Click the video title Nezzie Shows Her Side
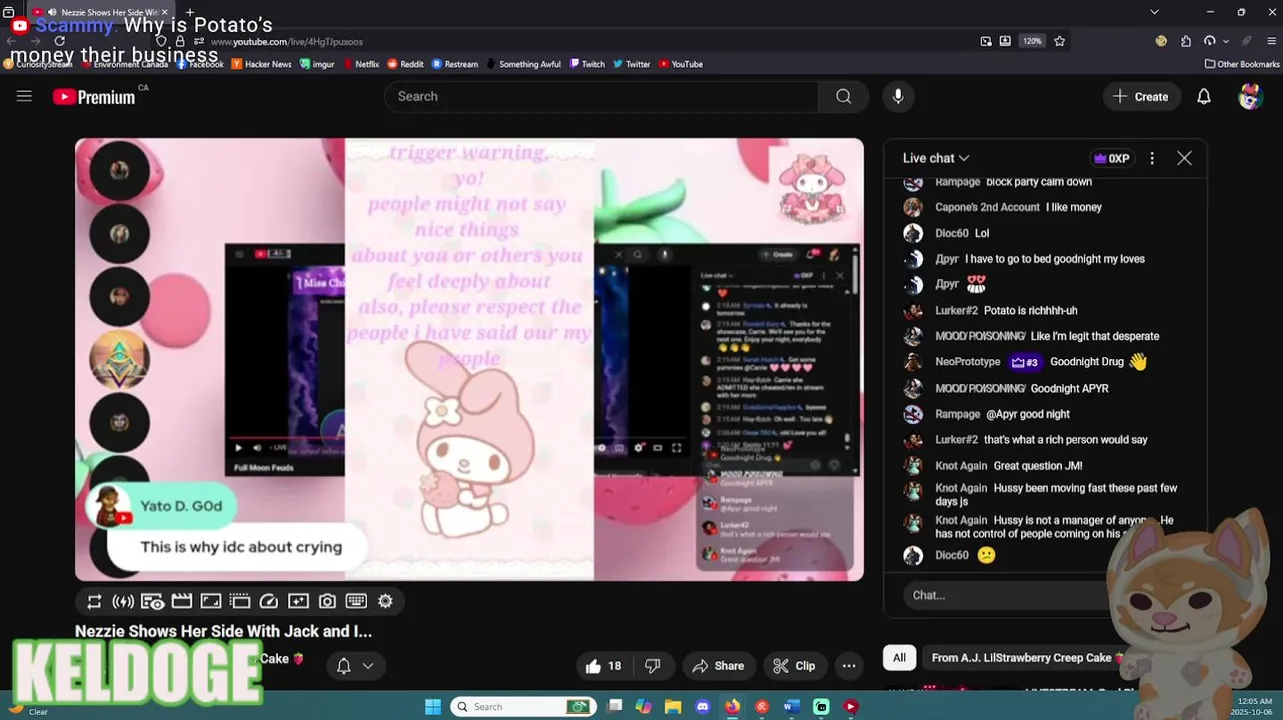1283x720 pixels. (x=223, y=631)
